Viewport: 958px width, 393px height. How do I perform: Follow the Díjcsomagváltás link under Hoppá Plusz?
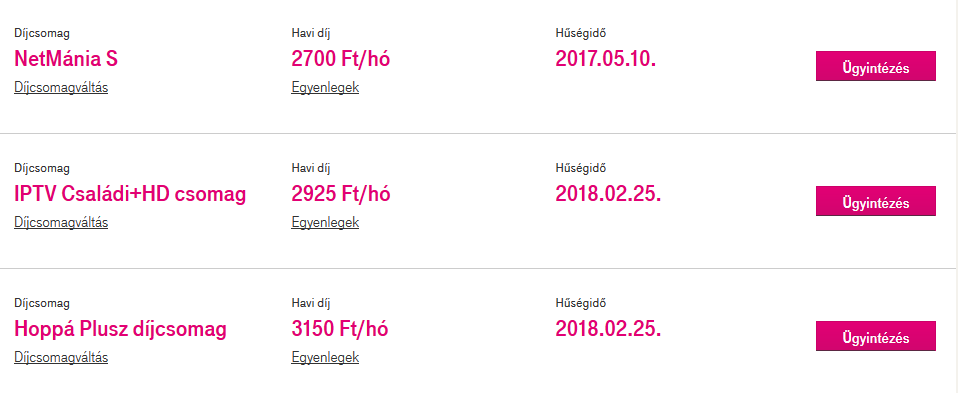click(x=61, y=358)
